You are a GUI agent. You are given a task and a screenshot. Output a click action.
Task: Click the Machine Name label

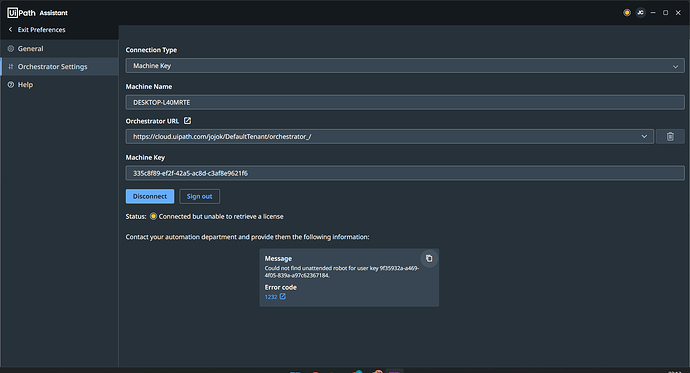pyautogui.click(x=149, y=87)
